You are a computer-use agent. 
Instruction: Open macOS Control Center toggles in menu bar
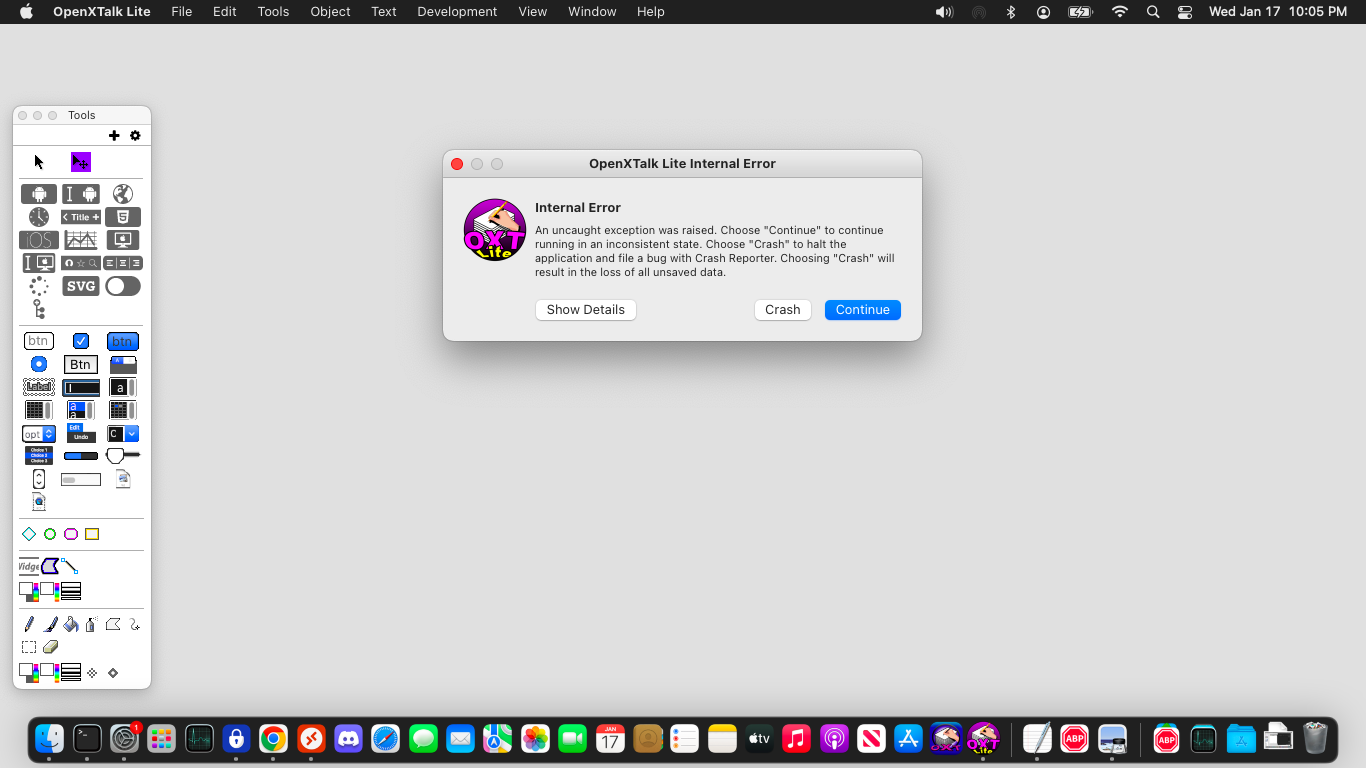tap(1185, 12)
